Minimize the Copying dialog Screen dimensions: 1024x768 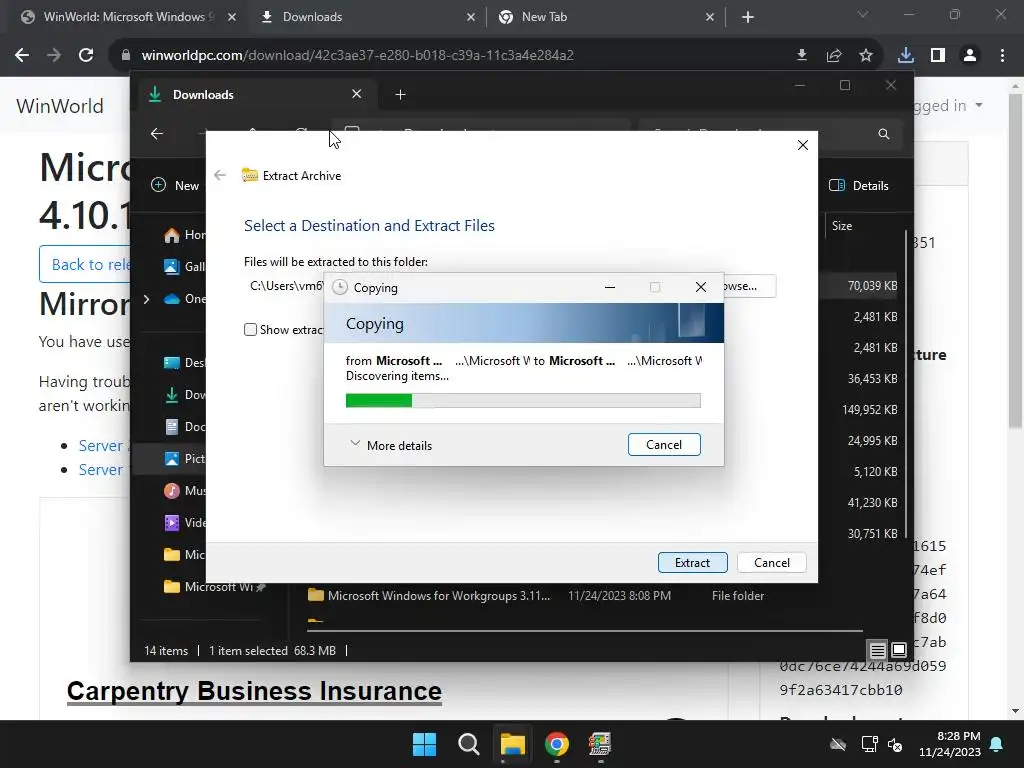pyautogui.click(x=610, y=287)
